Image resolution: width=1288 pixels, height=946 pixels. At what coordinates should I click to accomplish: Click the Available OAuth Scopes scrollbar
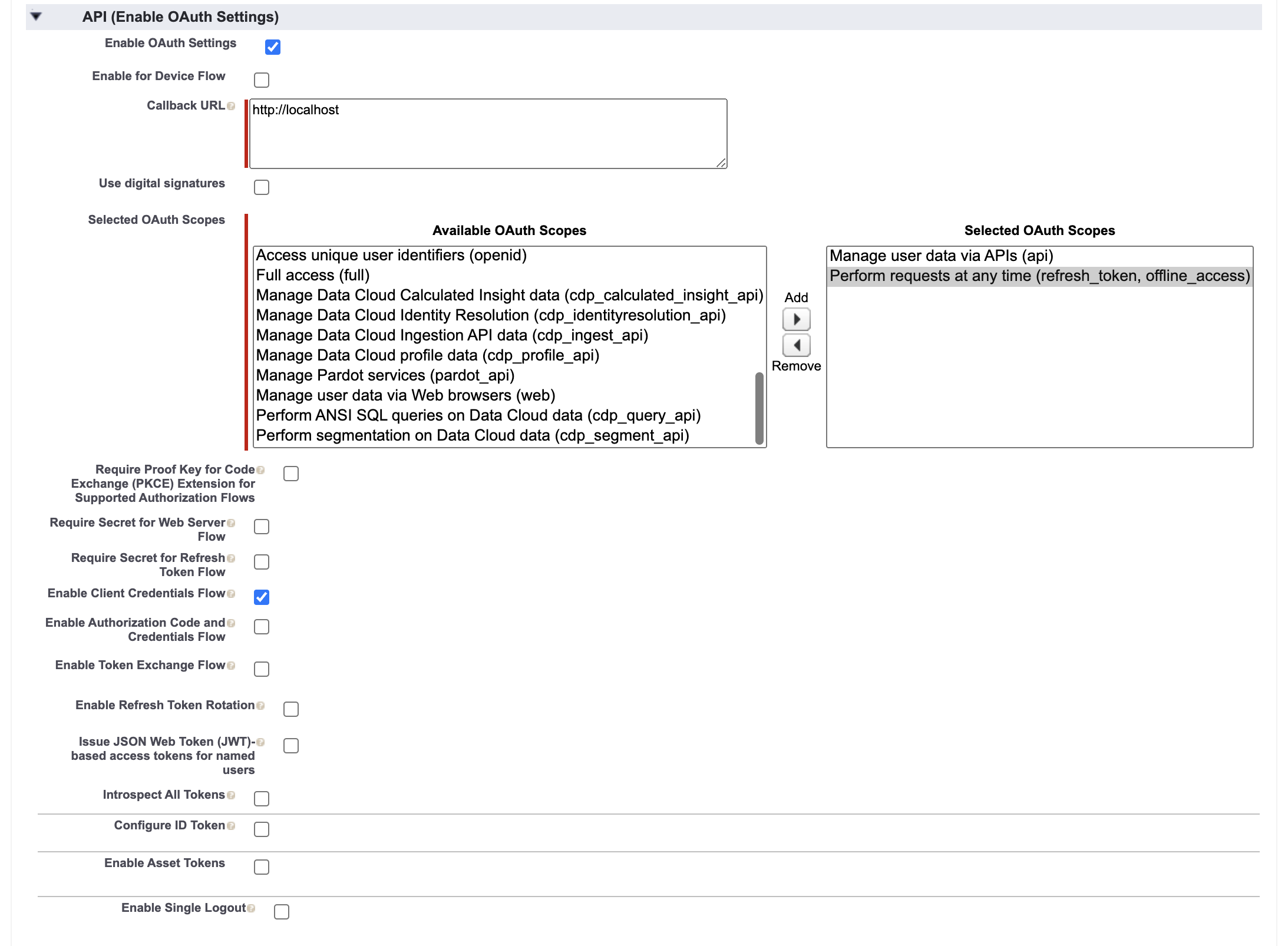(759, 408)
